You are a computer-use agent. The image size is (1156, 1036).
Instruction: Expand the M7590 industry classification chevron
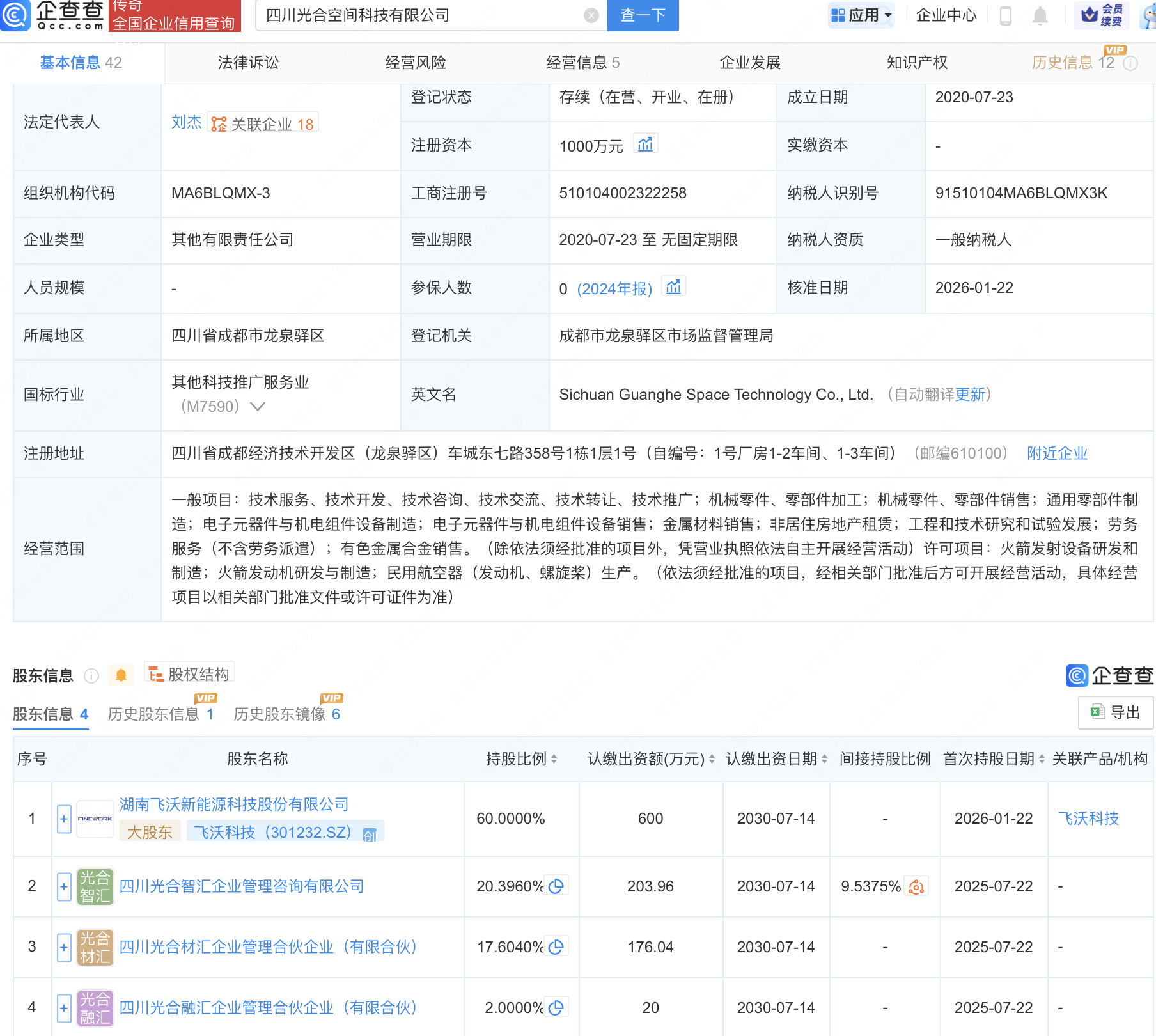tap(258, 407)
